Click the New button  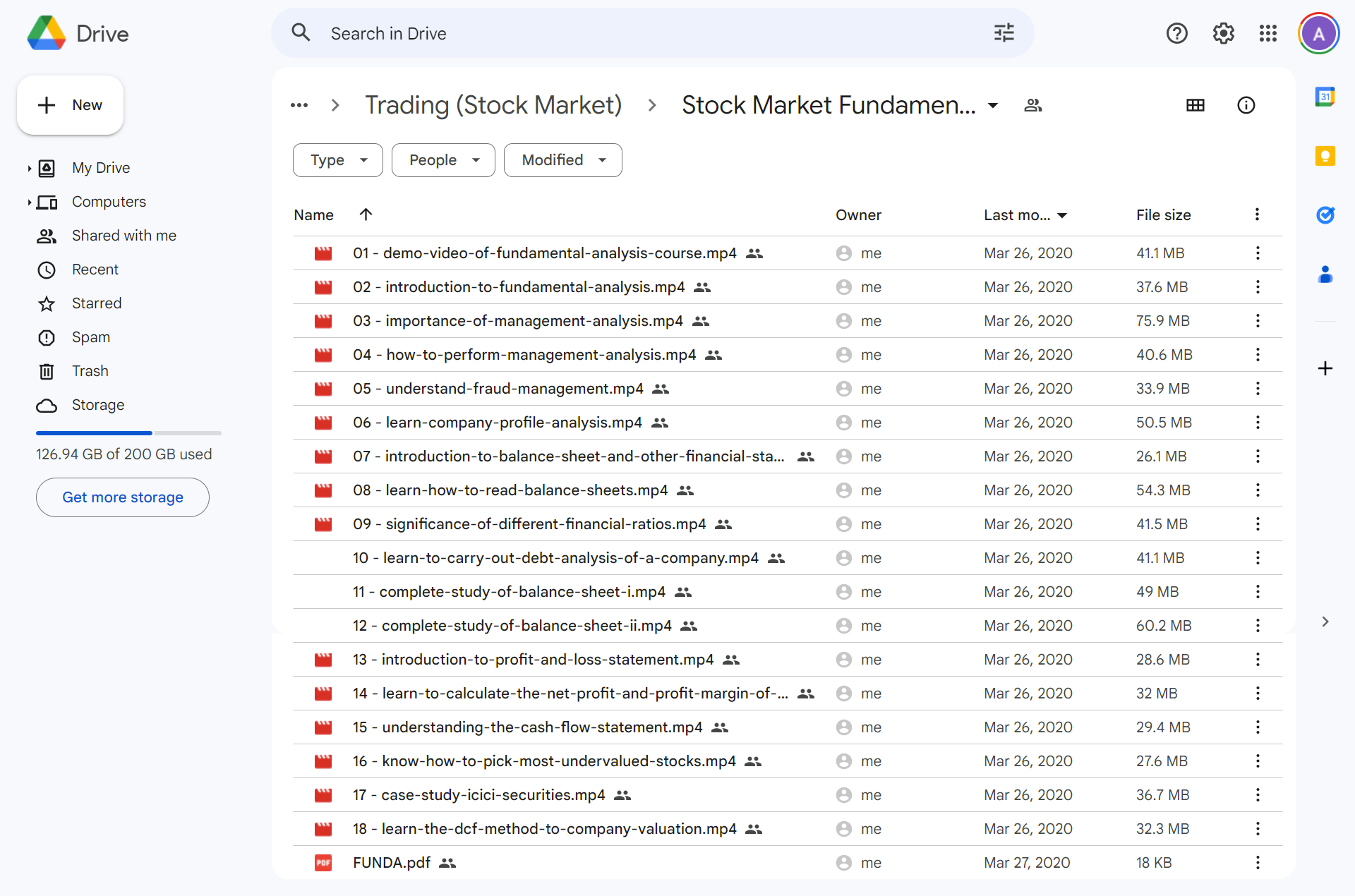point(71,105)
